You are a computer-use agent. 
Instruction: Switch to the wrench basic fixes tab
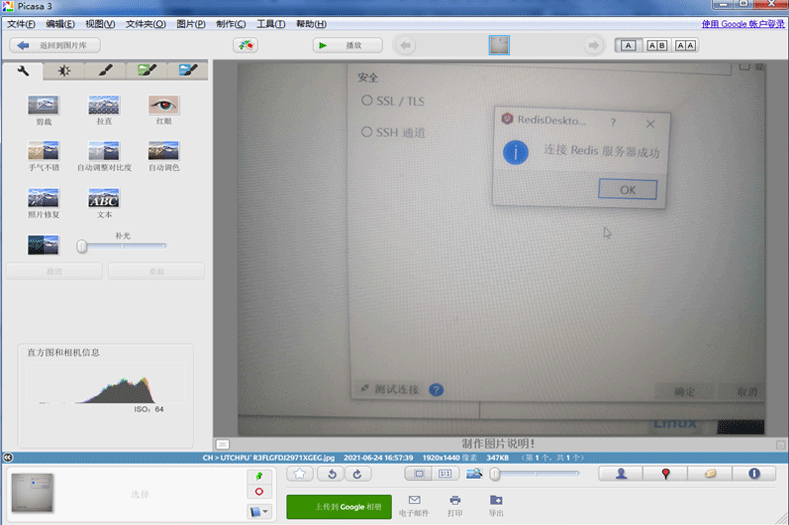23,70
